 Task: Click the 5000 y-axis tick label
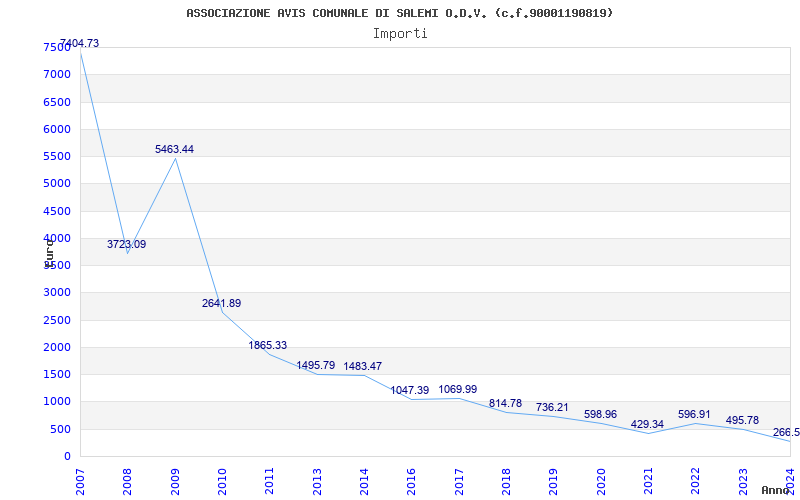tap(57, 184)
